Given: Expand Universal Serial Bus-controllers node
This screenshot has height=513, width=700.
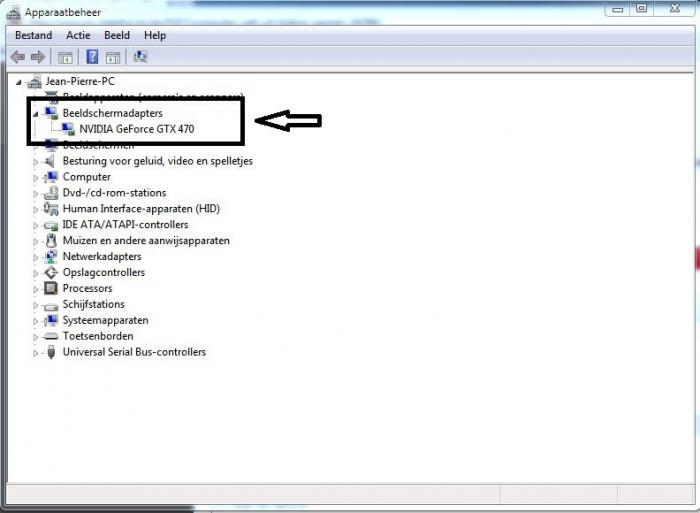Looking at the screenshot, I should tap(36, 353).
